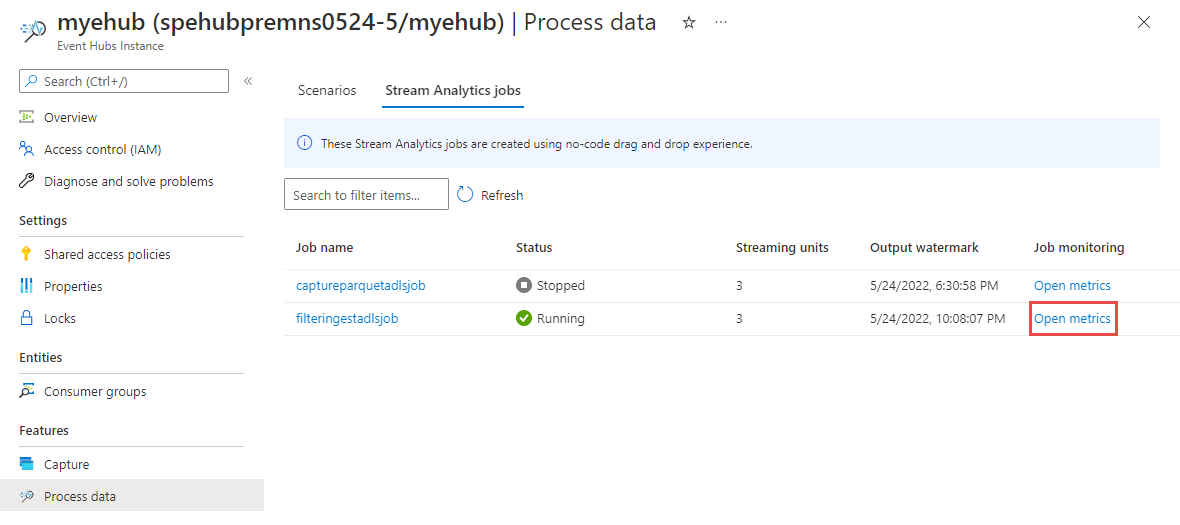The height and width of the screenshot is (525, 1180).
Task: Click the Access control (IAM) people icon
Action: point(27,149)
